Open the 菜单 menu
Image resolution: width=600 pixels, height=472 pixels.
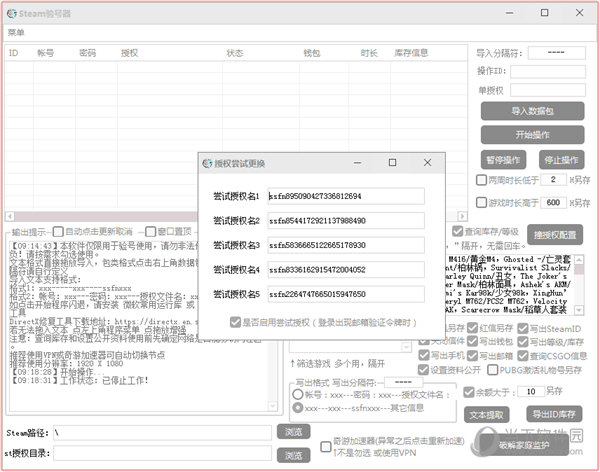[16, 33]
